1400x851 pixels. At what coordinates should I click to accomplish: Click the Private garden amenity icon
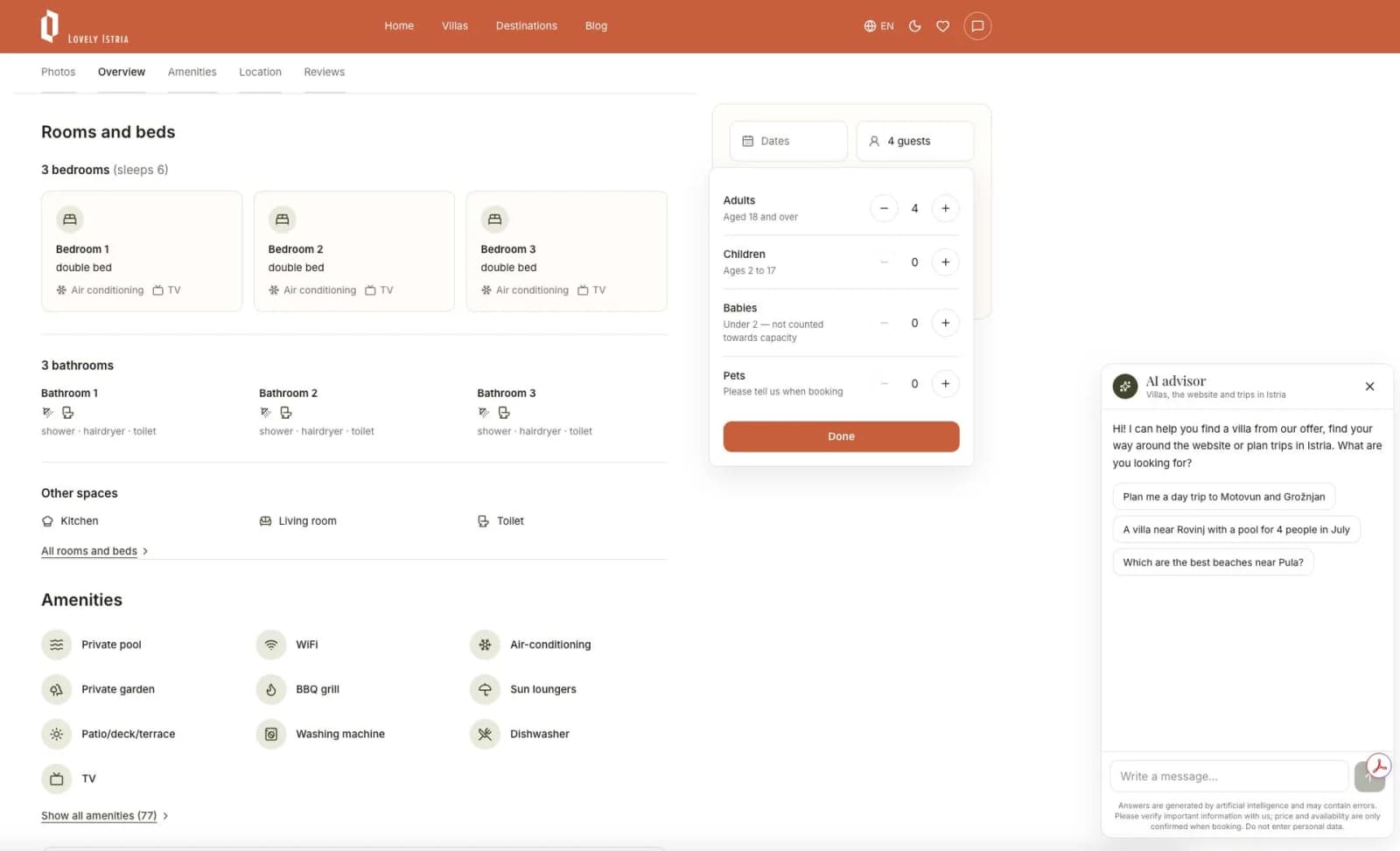56,689
